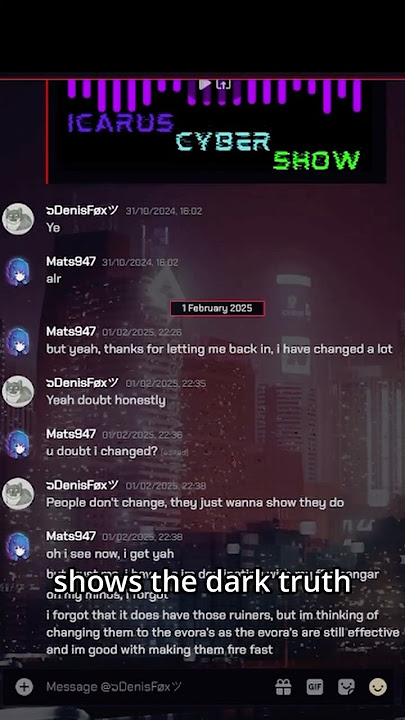Viewport: 405px width, 720px height.
Task: Click the username Mats947 above "alr"
Action: coord(71,262)
